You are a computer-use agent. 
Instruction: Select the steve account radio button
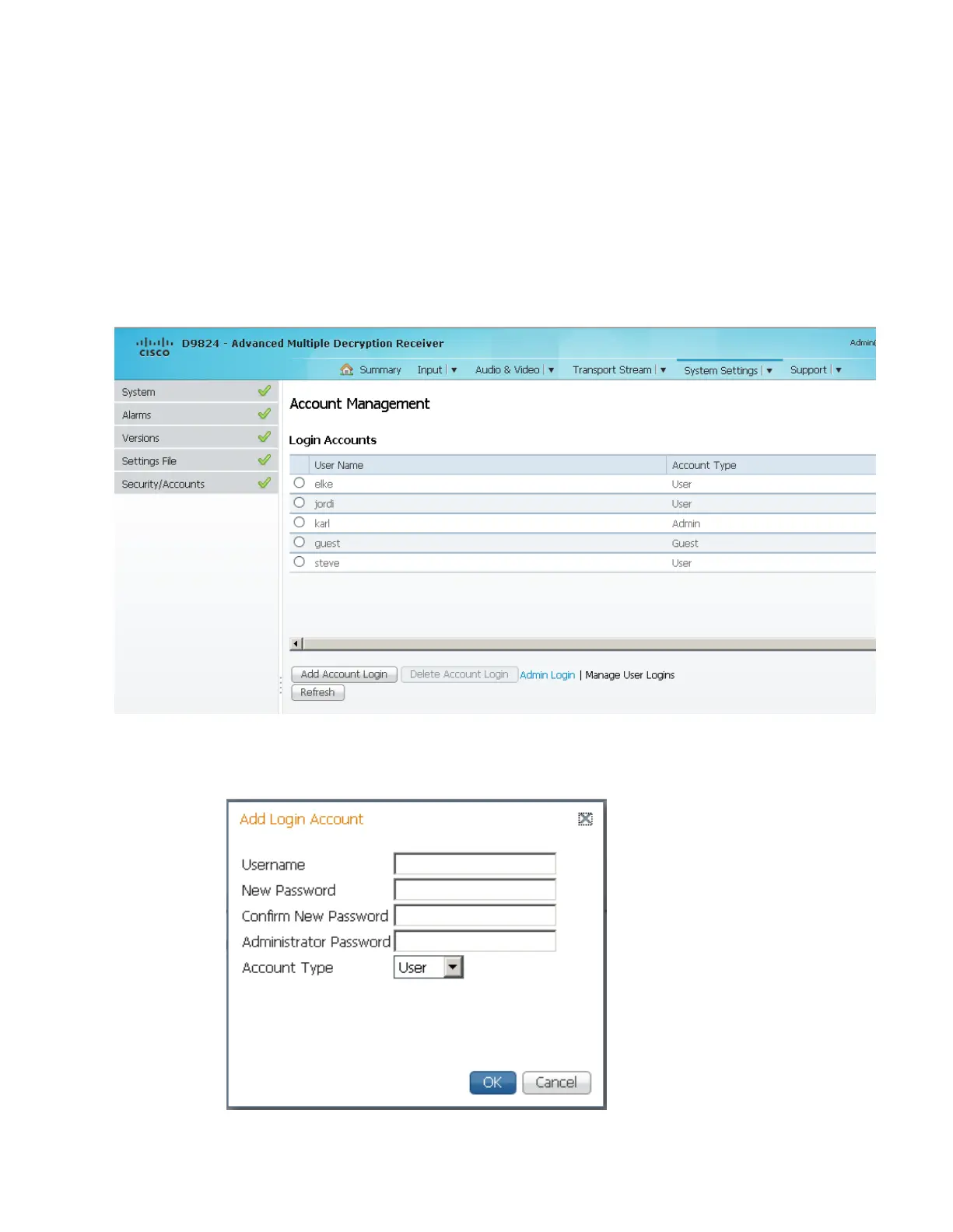click(300, 562)
